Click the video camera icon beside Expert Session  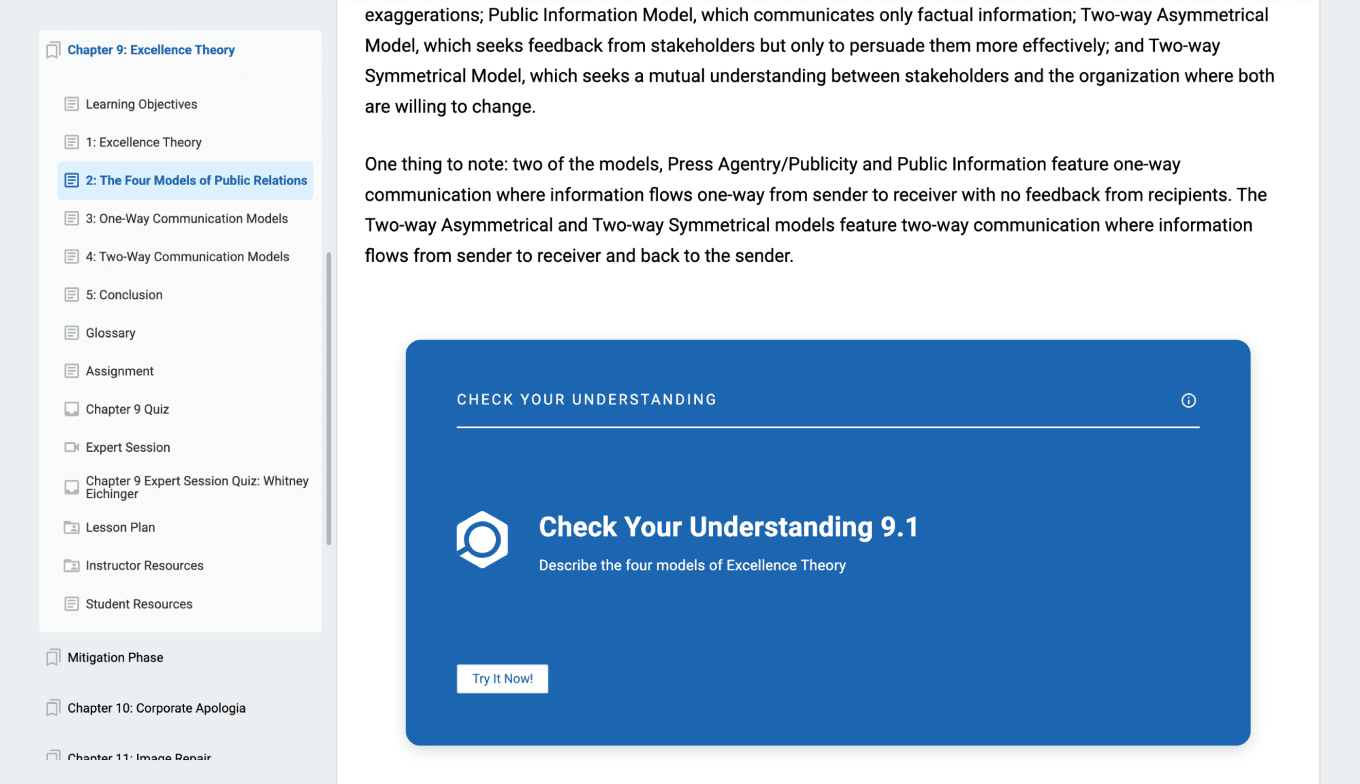[x=71, y=447]
